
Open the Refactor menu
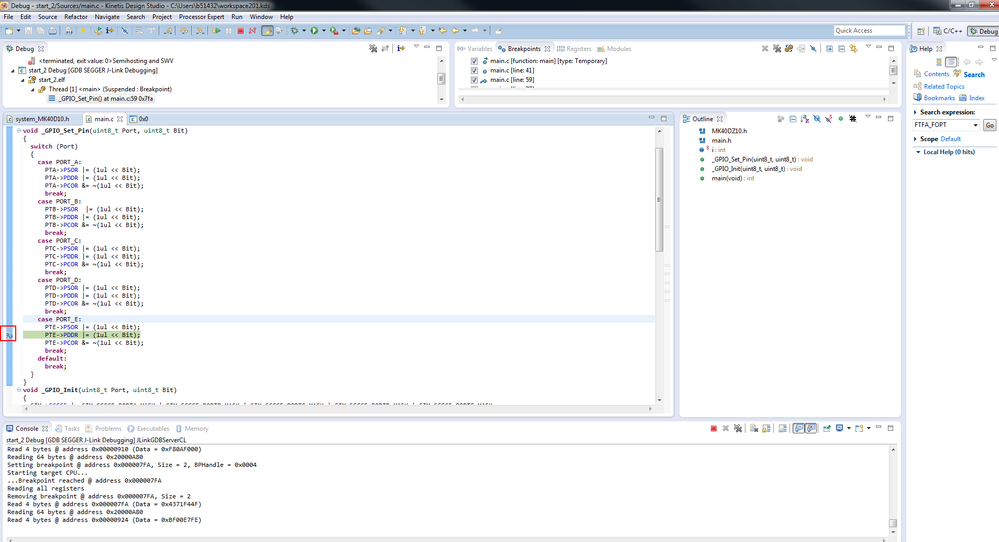(76, 17)
